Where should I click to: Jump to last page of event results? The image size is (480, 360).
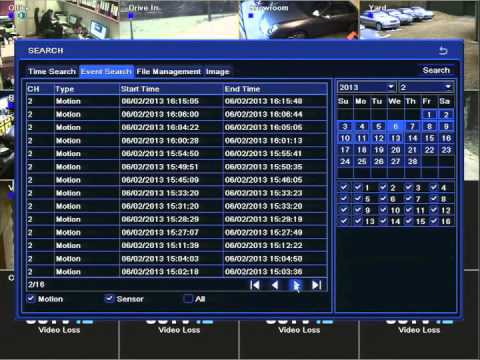point(316,285)
